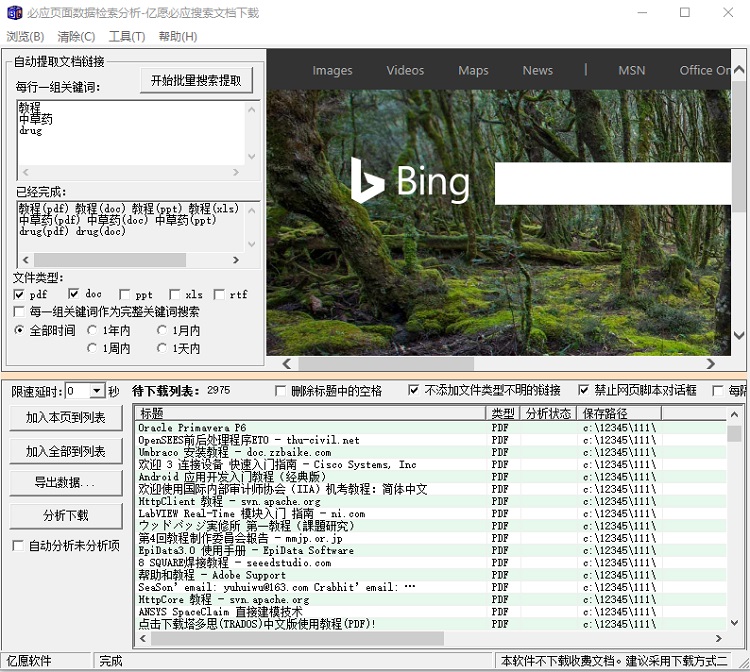The image size is (750, 672).
Task: Open Videos link in Bing header
Action: coord(405,70)
